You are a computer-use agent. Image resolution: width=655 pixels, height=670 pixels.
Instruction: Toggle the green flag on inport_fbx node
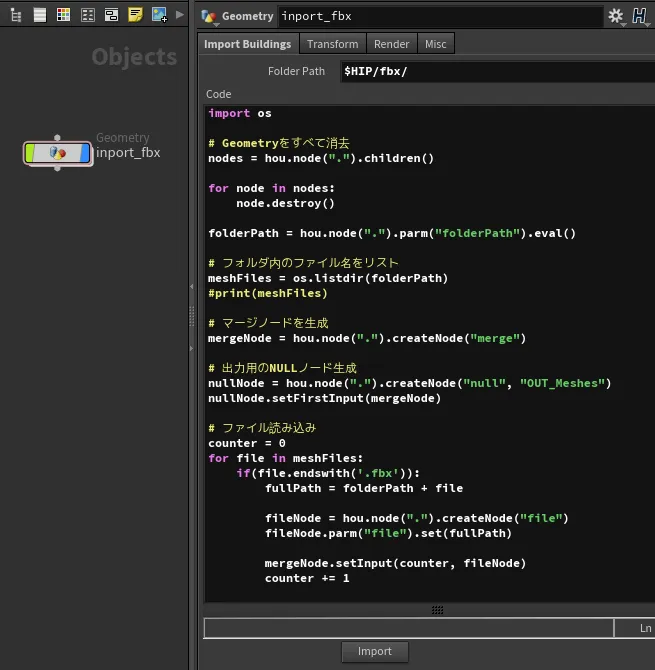29,153
